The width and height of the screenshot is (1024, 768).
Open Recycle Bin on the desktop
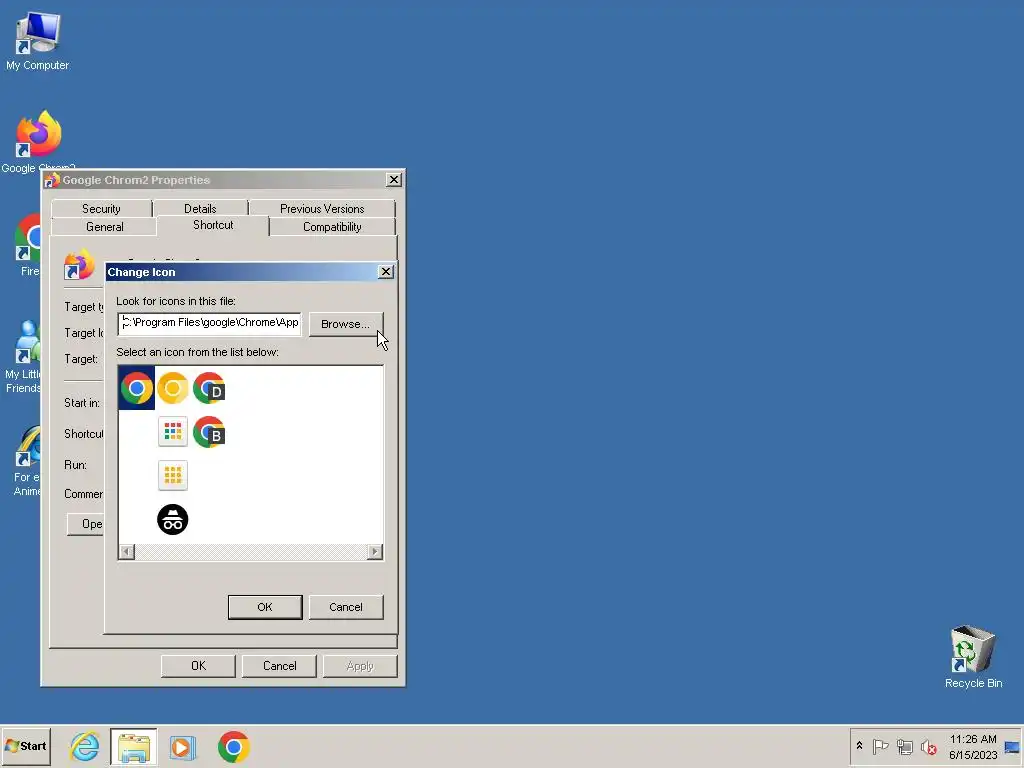(x=973, y=657)
